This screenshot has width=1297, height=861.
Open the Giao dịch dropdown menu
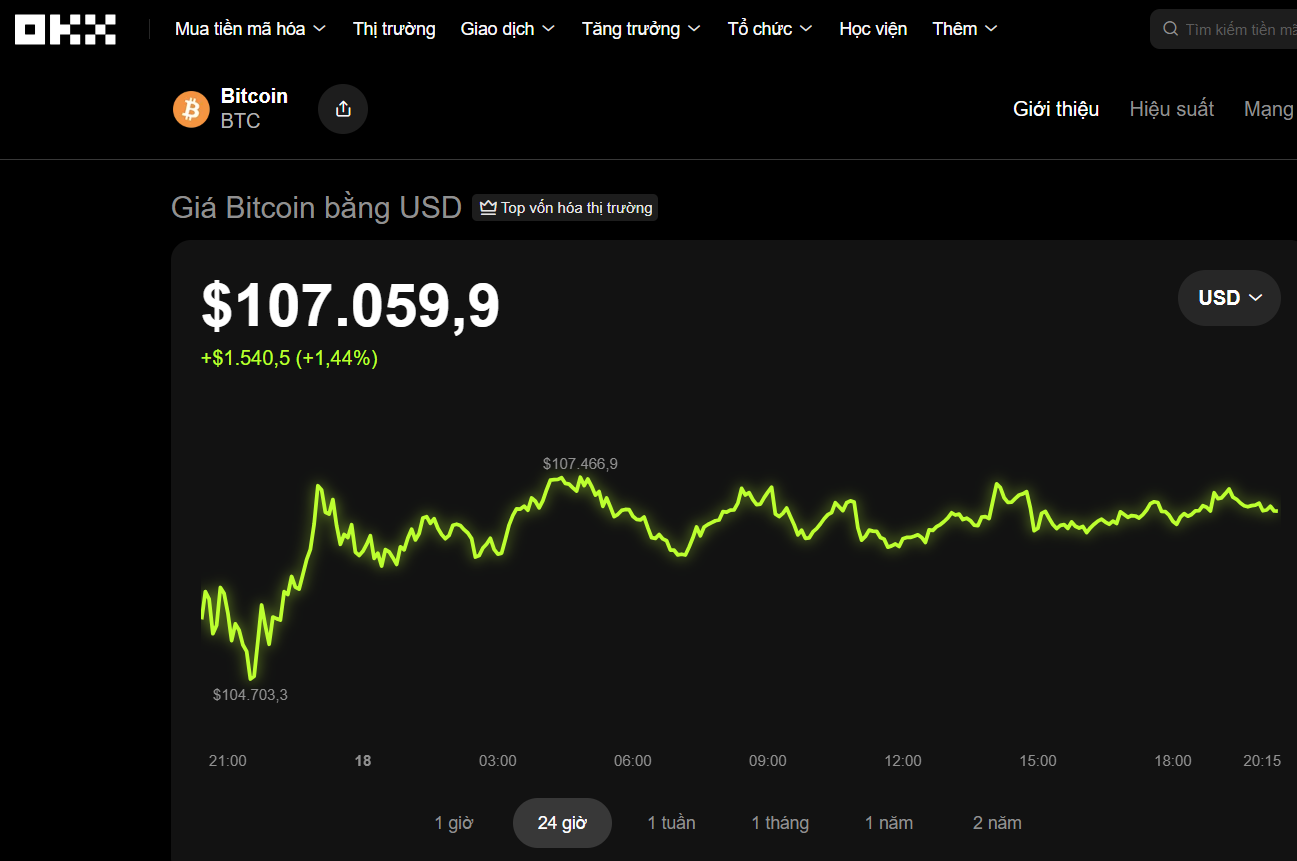[507, 29]
